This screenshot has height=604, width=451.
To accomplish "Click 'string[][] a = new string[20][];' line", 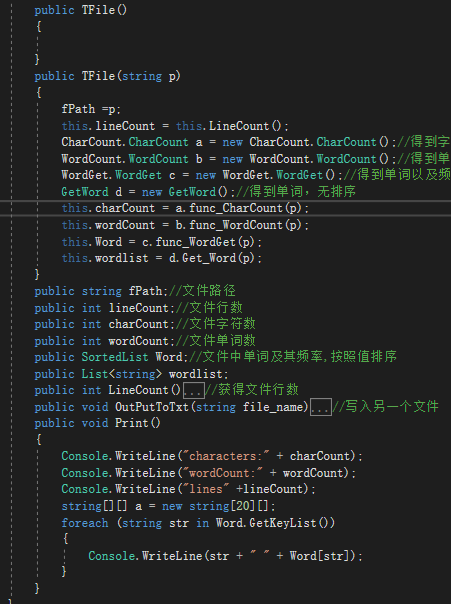I will [168, 506].
